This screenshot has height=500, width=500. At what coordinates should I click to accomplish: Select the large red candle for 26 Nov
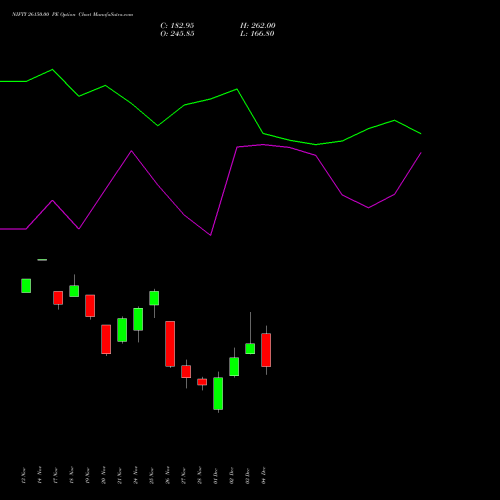pyautogui.click(x=170, y=344)
